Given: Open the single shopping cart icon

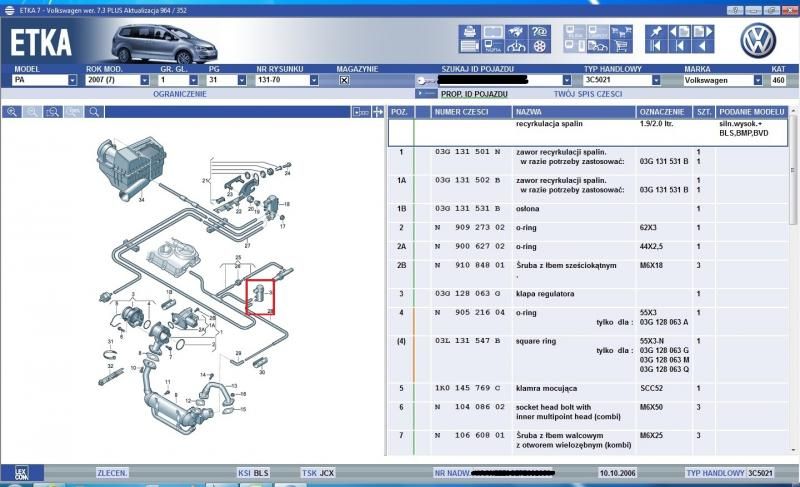Looking at the screenshot, I should pos(621,46).
